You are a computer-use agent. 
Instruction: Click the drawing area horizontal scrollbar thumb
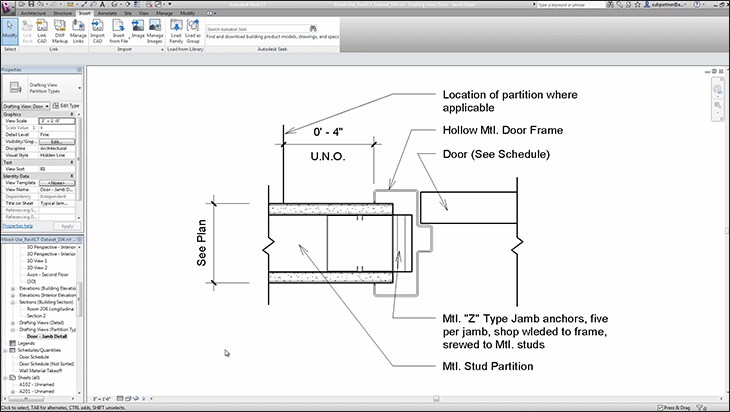coord(436,399)
